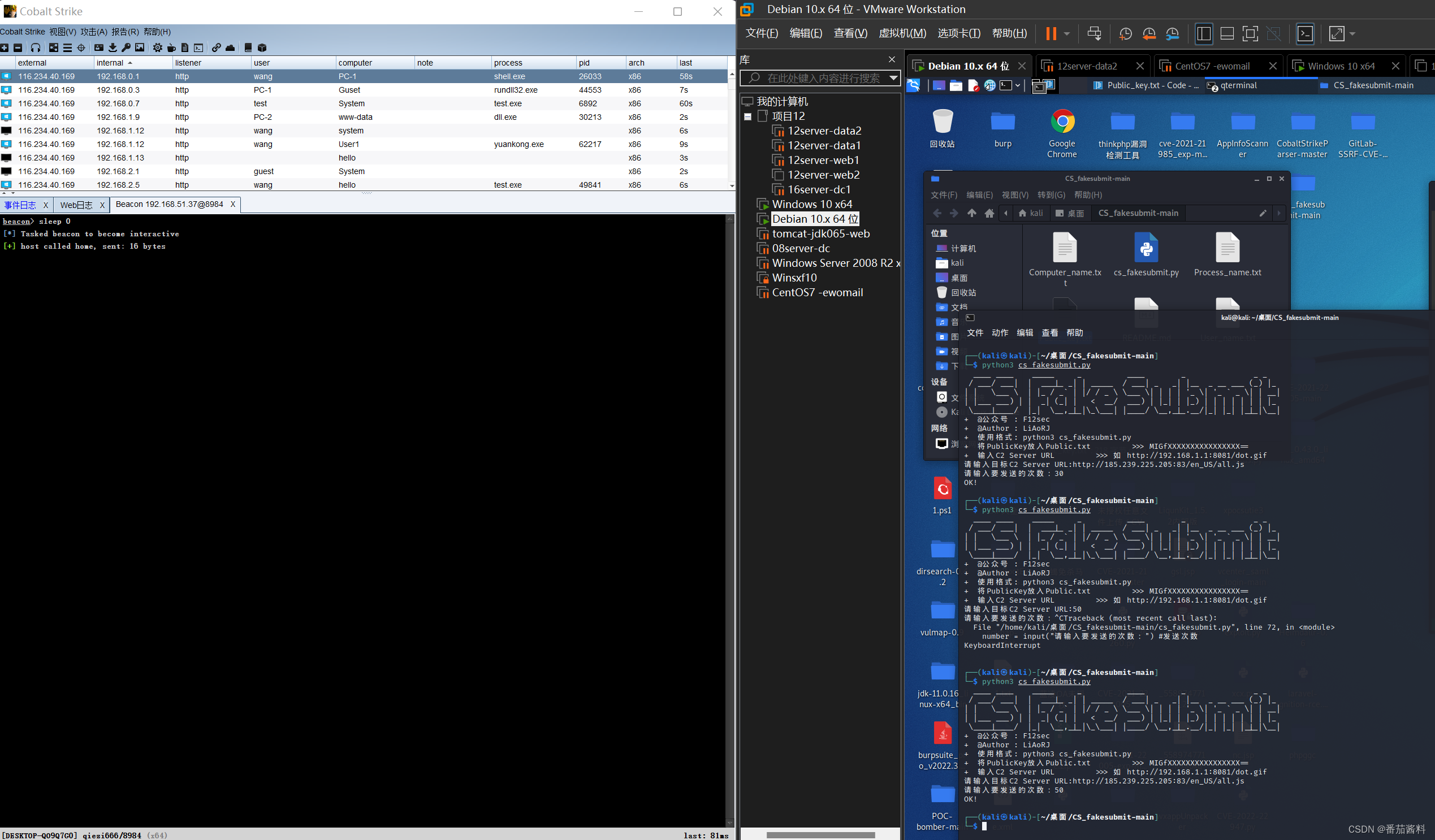This screenshot has width=1435, height=840.
Task: Click the book help icon in Cobalt Strike toolbar
Action: (x=248, y=48)
